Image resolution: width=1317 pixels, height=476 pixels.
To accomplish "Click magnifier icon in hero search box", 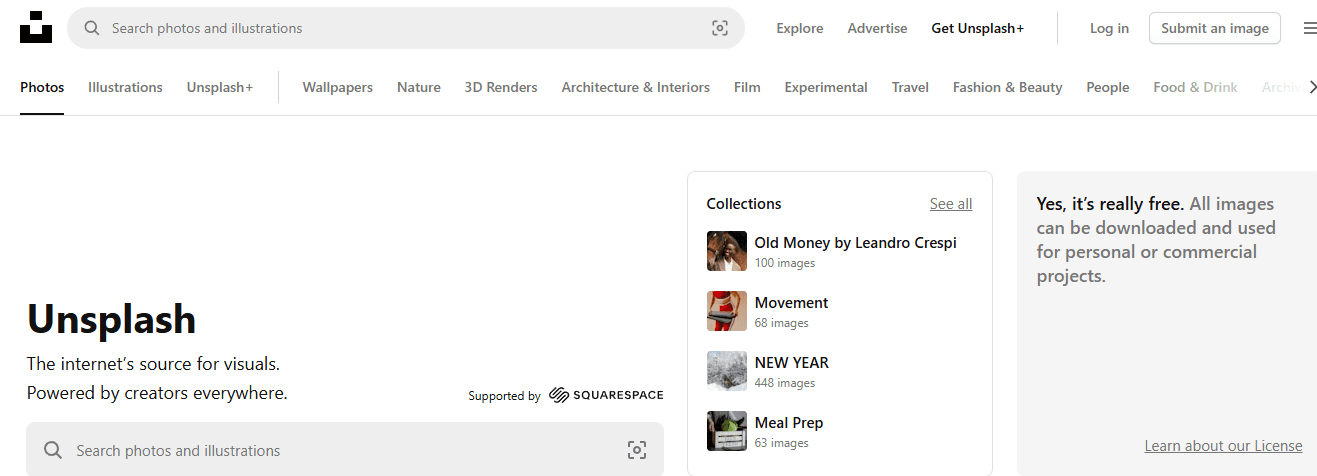I will pos(53,450).
